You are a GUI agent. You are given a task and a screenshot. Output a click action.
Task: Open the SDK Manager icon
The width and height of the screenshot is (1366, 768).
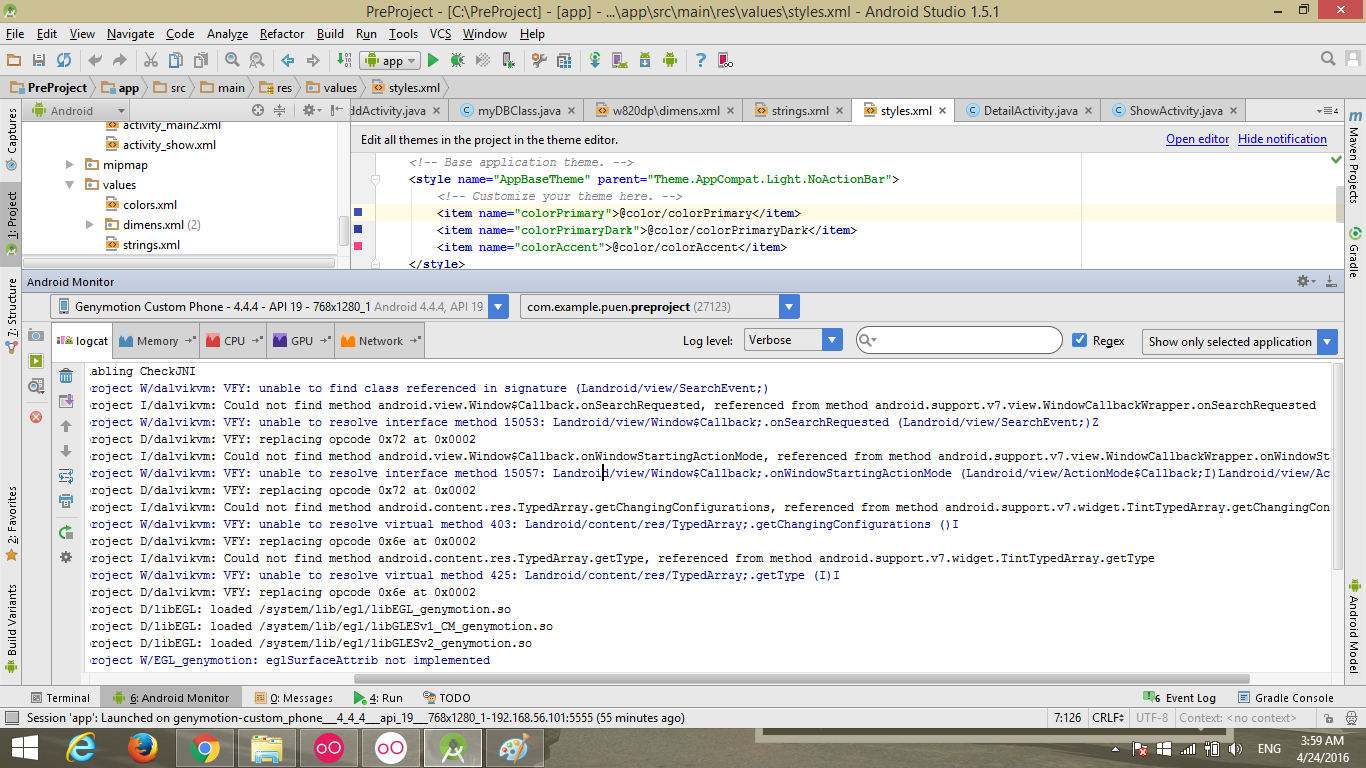[645, 60]
